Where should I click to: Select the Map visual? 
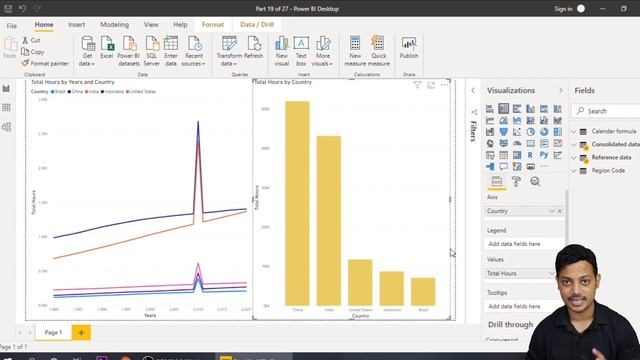click(490, 143)
